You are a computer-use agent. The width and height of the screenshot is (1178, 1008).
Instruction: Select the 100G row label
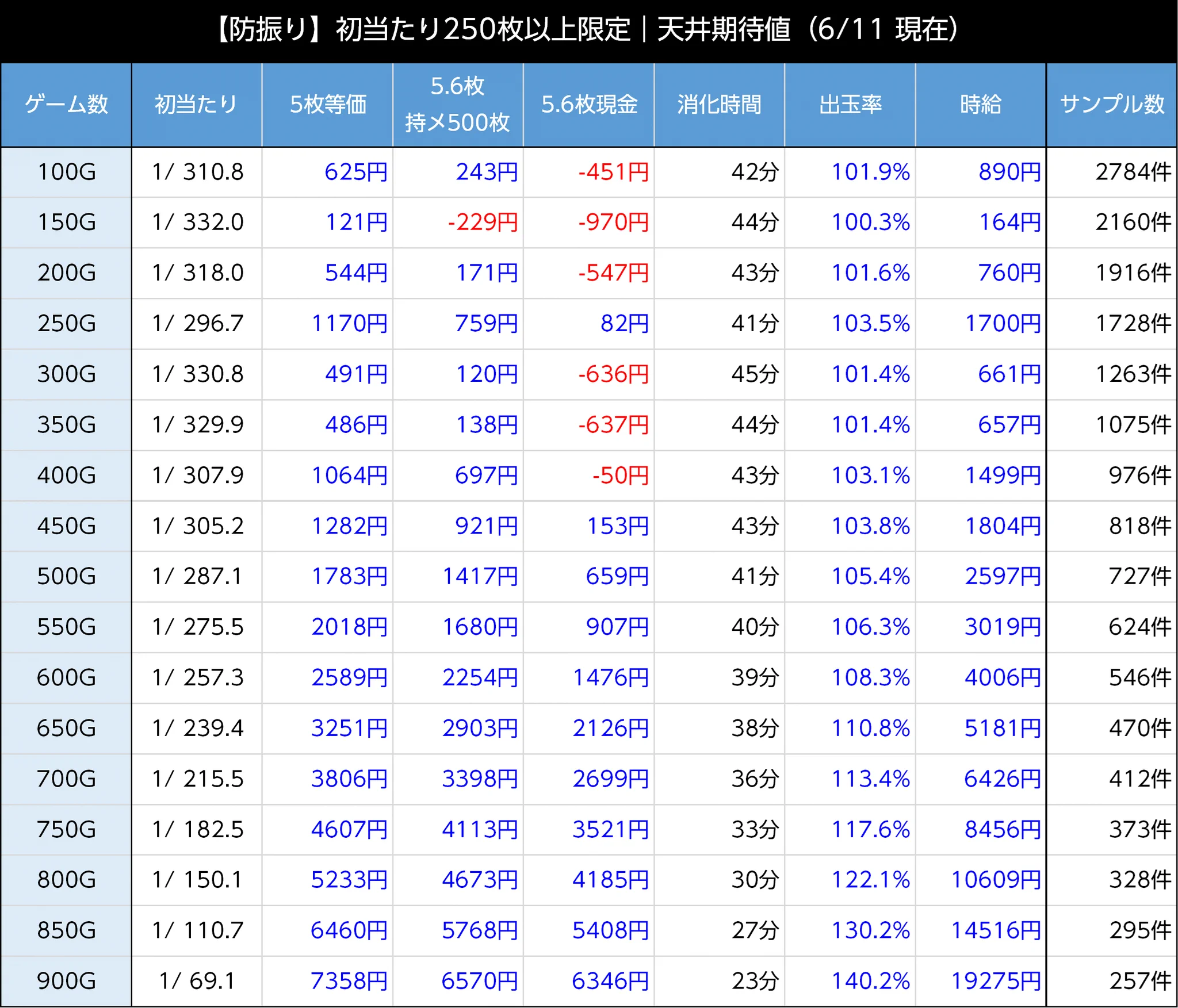[x=67, y=172]
